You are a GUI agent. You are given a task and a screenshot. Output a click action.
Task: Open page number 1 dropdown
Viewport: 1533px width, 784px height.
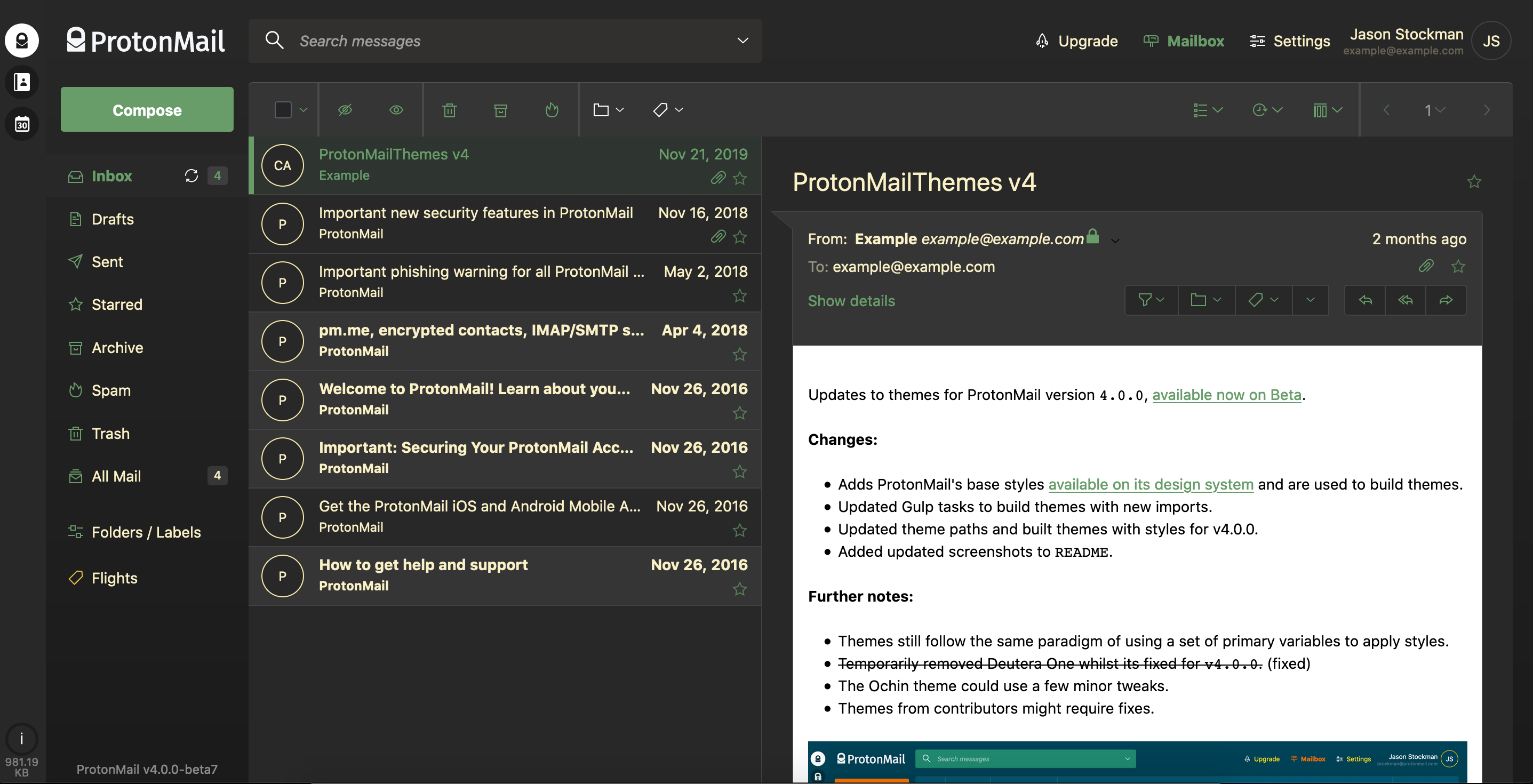pyautogui.click(x=1435, y=110)
